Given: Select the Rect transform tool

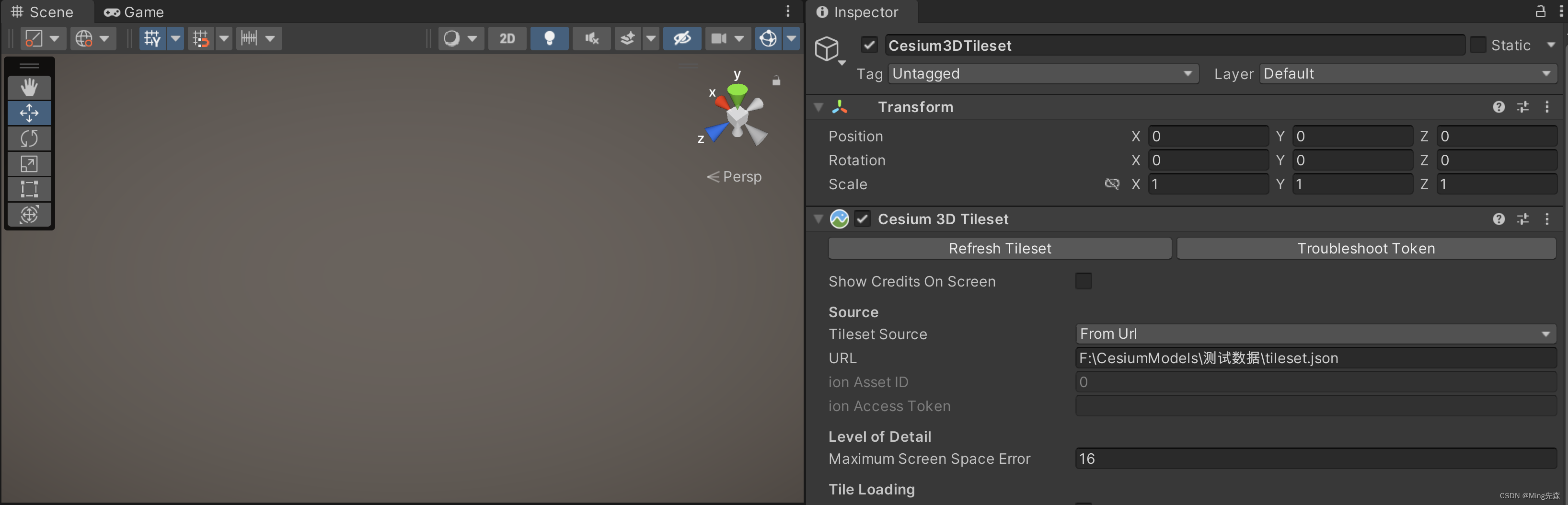Looking at the screenshot, I should click(x=29, y=189).
